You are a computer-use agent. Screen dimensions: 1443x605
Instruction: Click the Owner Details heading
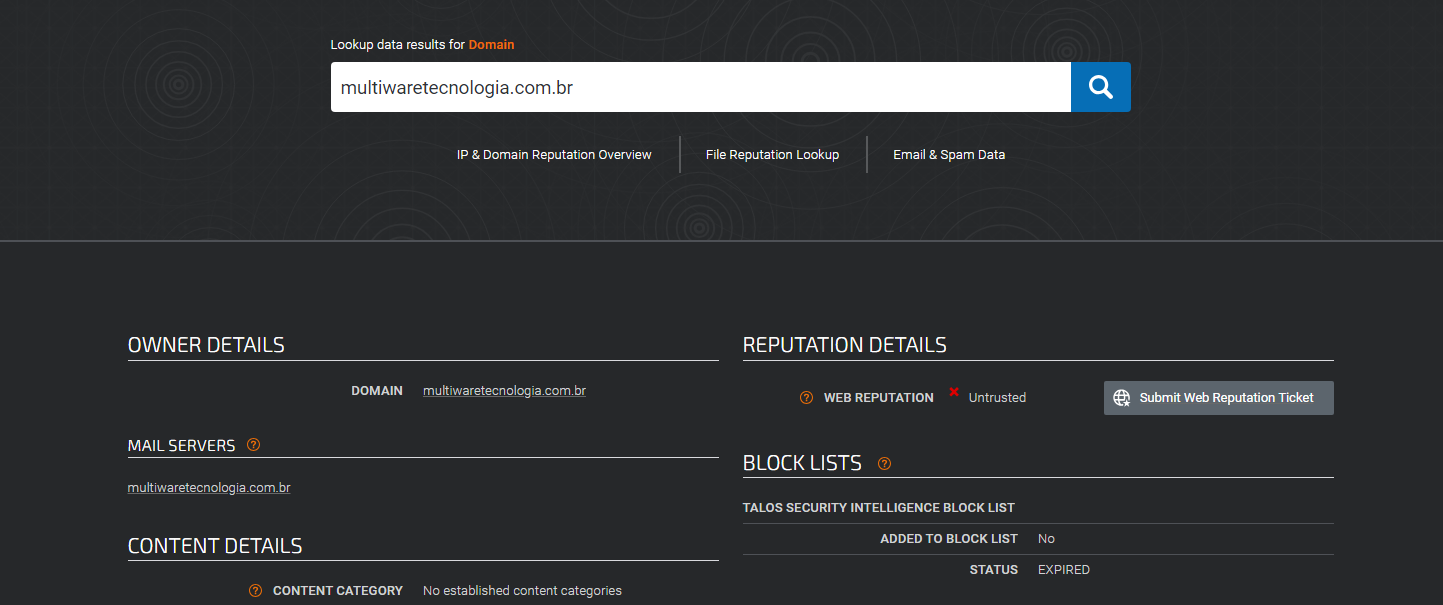pos(206,345)
